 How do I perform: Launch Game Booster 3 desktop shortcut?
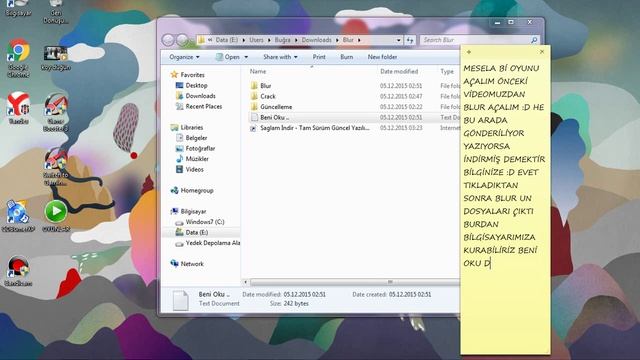click(x=56, y=112)
